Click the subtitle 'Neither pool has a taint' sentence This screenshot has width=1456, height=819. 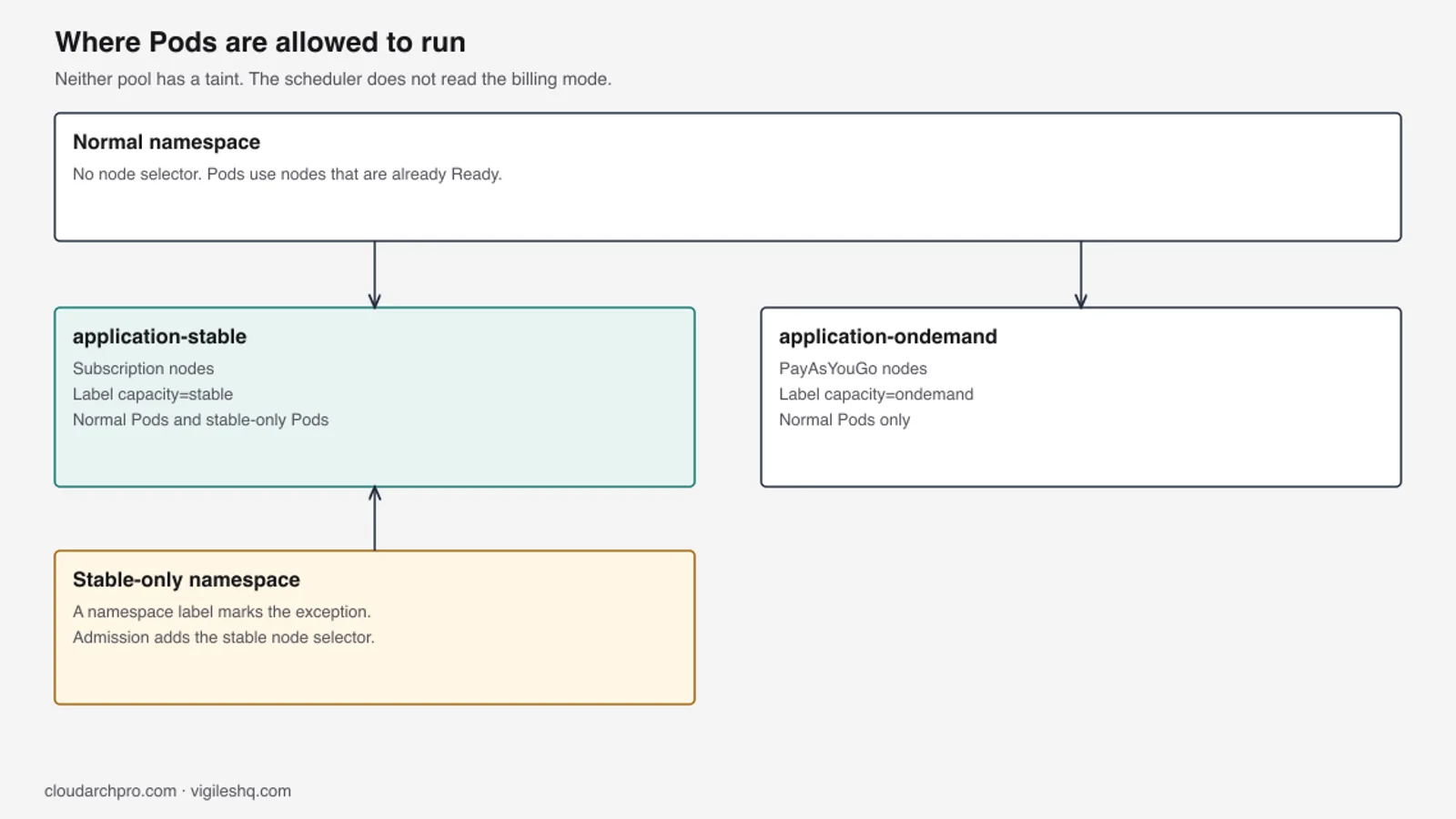point(333,79)
